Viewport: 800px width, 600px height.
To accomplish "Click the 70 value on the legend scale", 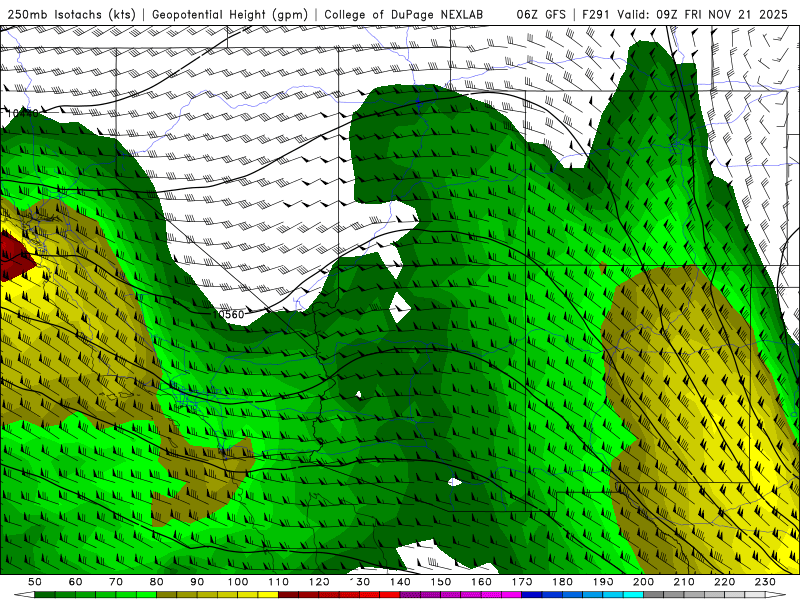I will (x=116, y=582).
